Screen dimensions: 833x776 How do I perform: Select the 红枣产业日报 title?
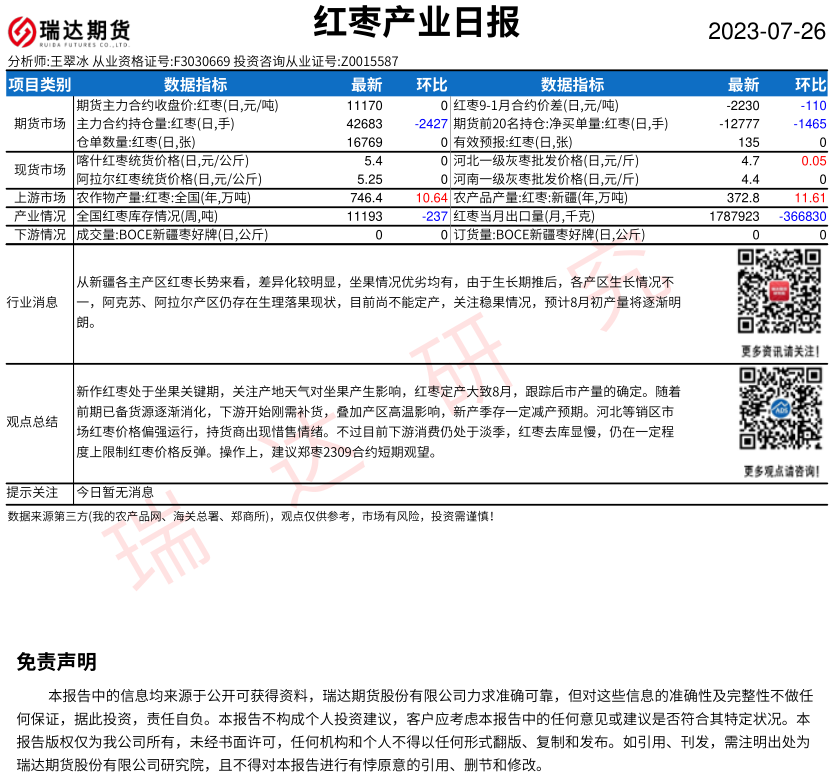coord(416,23)
